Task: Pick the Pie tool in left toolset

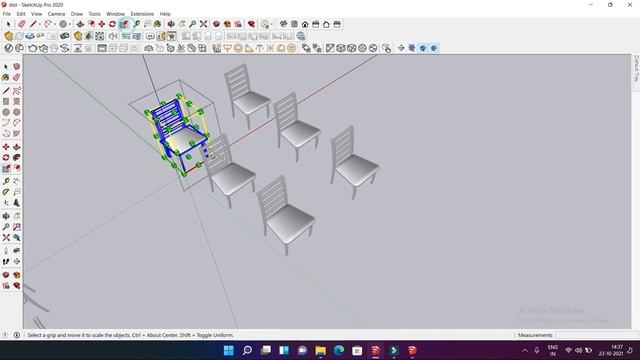Action: point(16,133)
